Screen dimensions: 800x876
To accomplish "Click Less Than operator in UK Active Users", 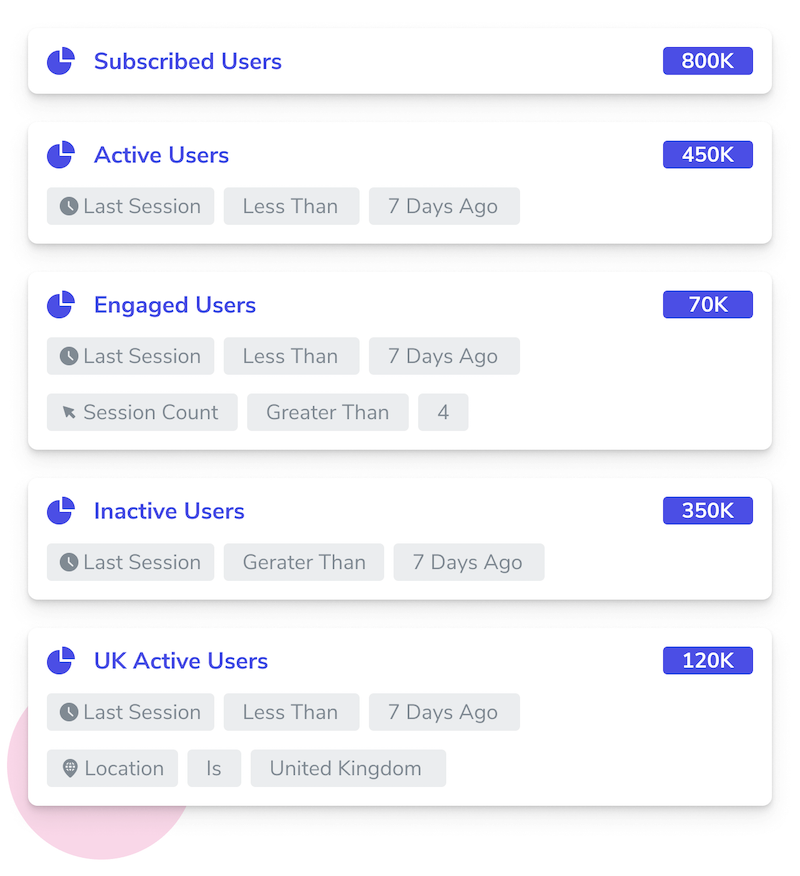I will click(x=291, y=712).
